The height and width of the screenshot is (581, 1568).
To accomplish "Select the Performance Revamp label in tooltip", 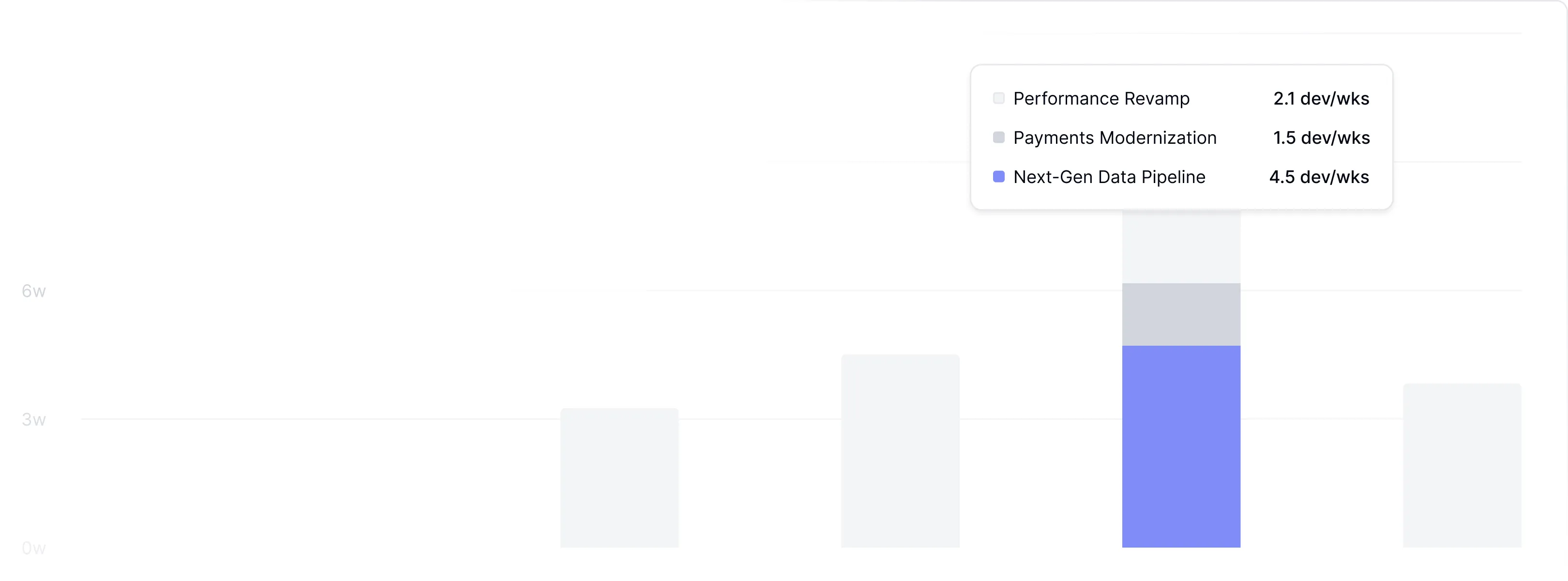I will click(x=1101, y=99).
